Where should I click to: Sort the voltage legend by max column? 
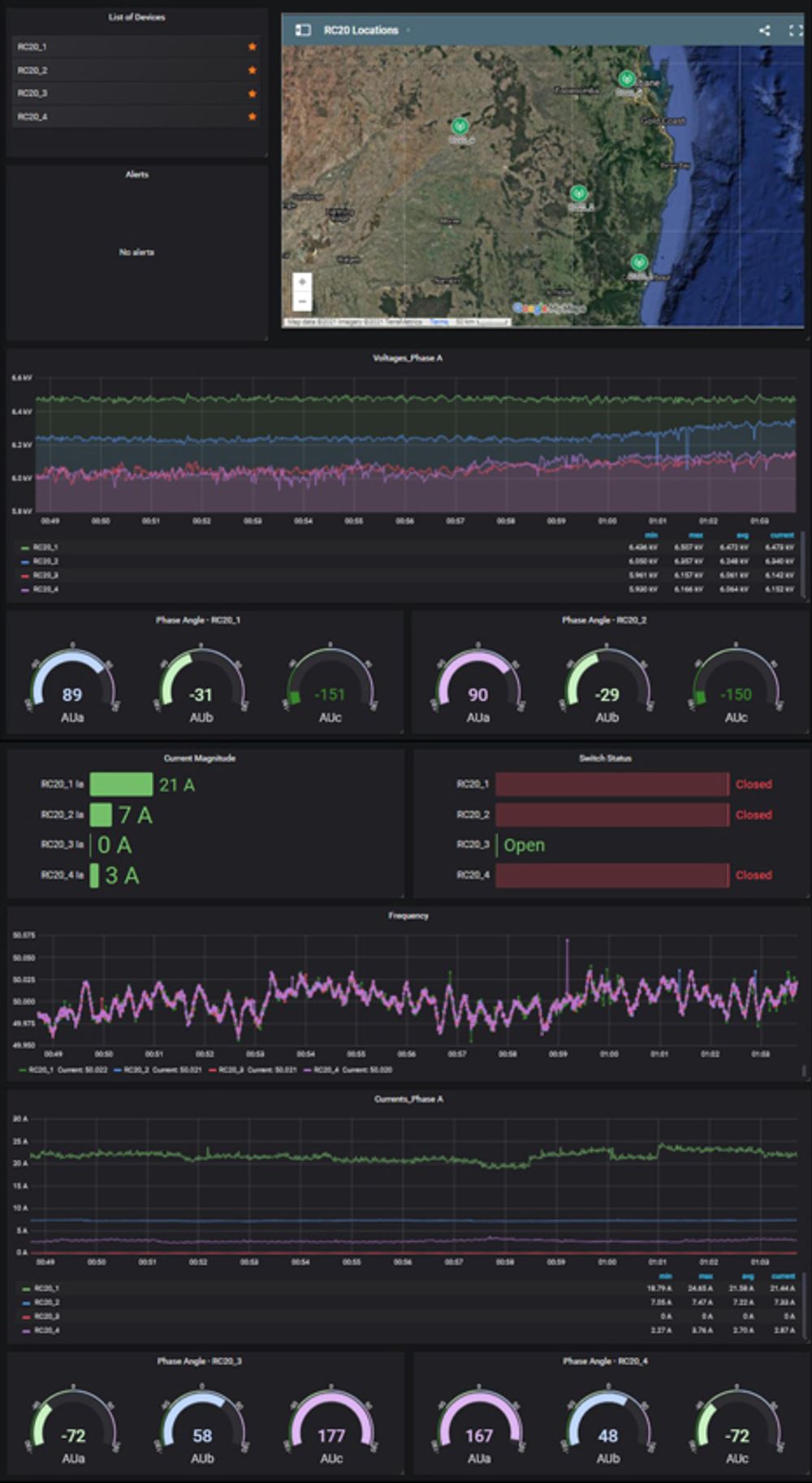coord(696,535)
